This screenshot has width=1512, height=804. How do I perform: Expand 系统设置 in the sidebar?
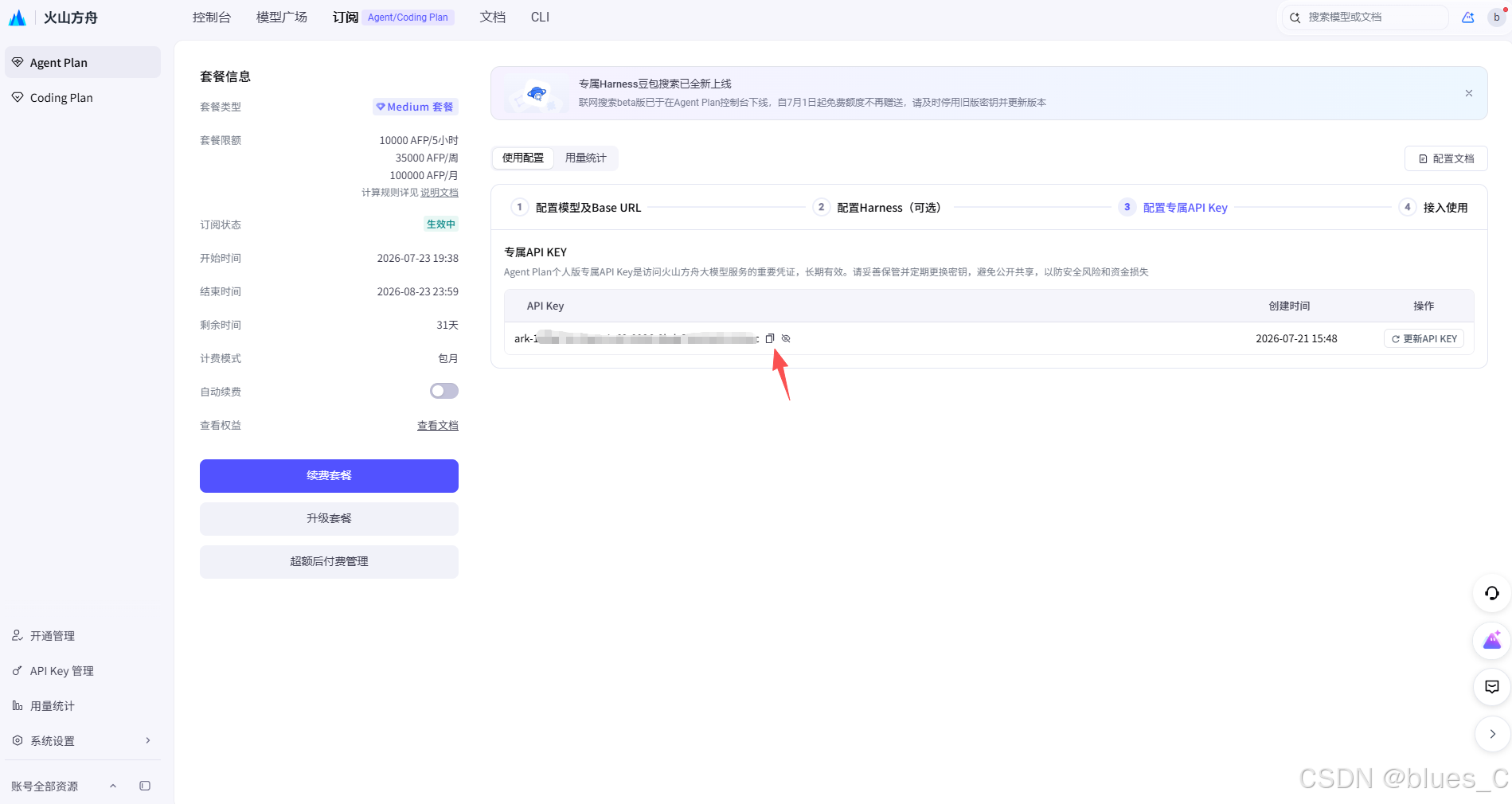point(83,740)
